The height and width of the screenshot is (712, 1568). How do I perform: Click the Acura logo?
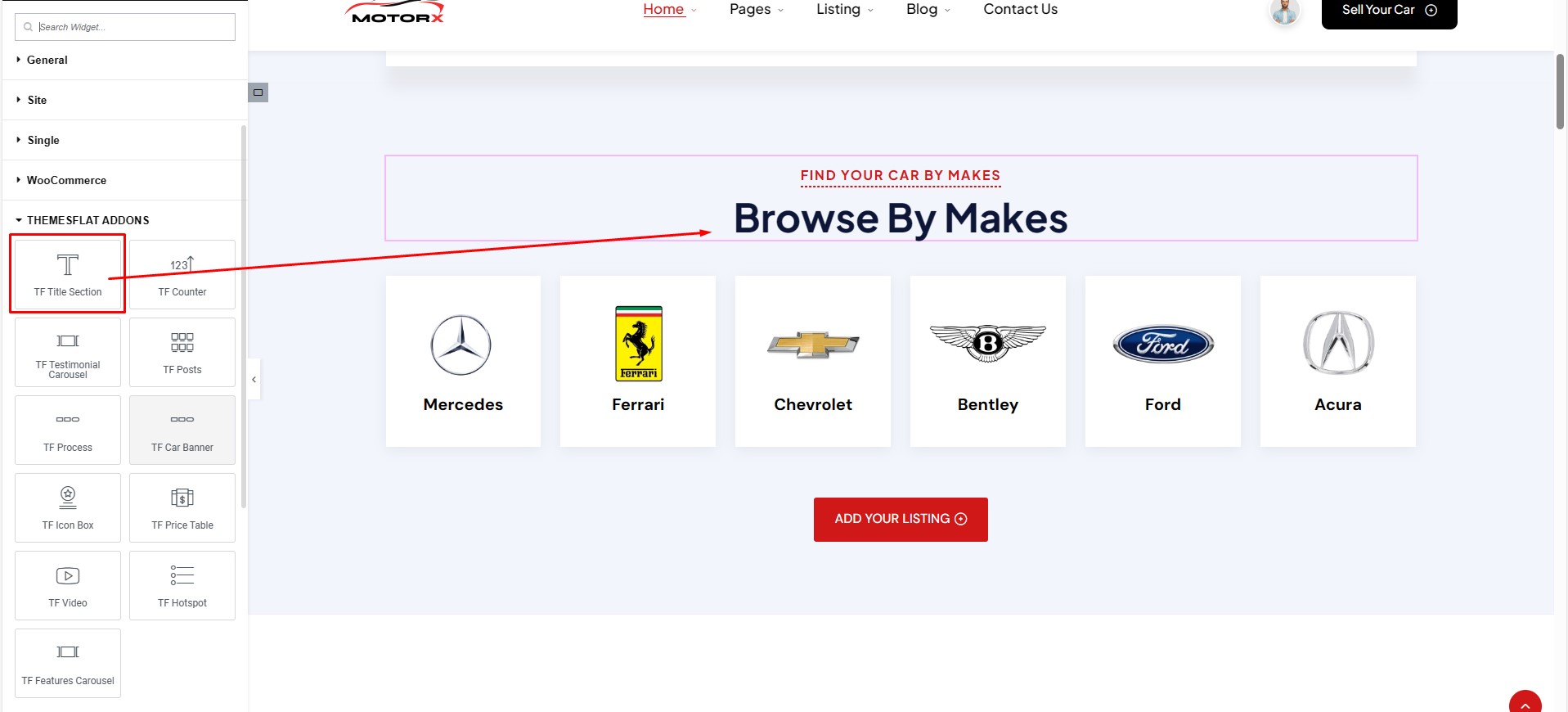point(1338,343)
